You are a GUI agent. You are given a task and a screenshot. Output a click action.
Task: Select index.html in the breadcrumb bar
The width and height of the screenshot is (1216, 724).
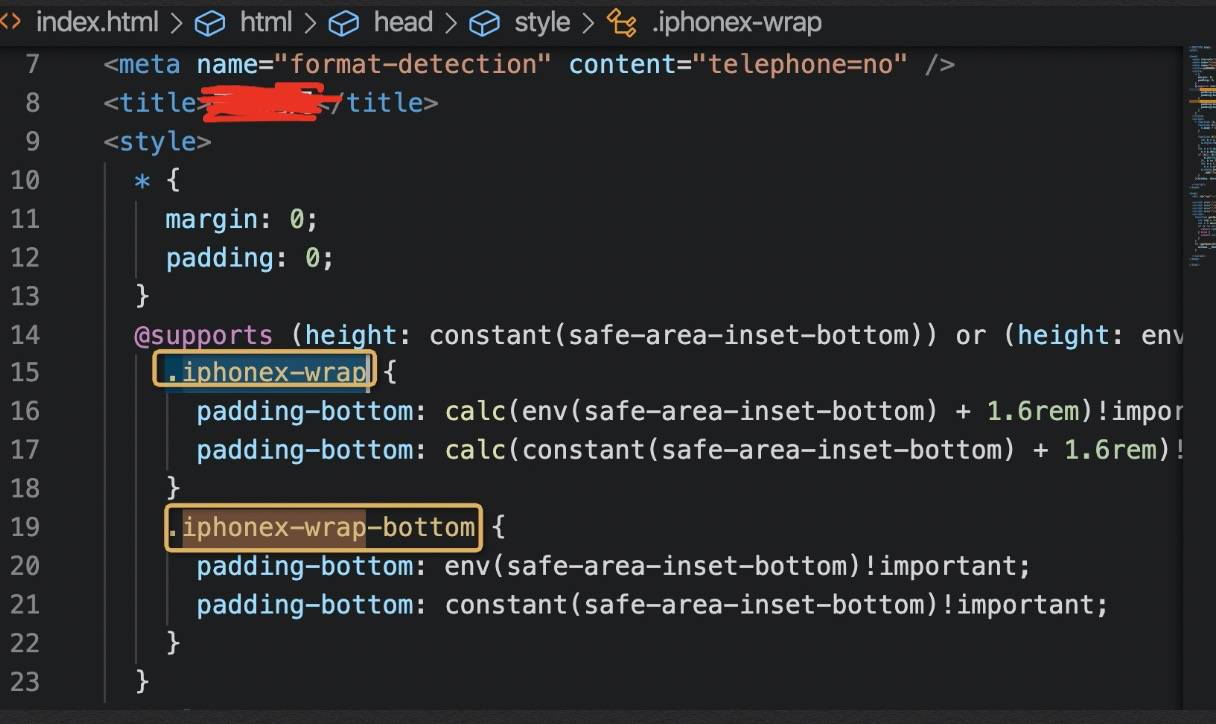click(96, 21)
